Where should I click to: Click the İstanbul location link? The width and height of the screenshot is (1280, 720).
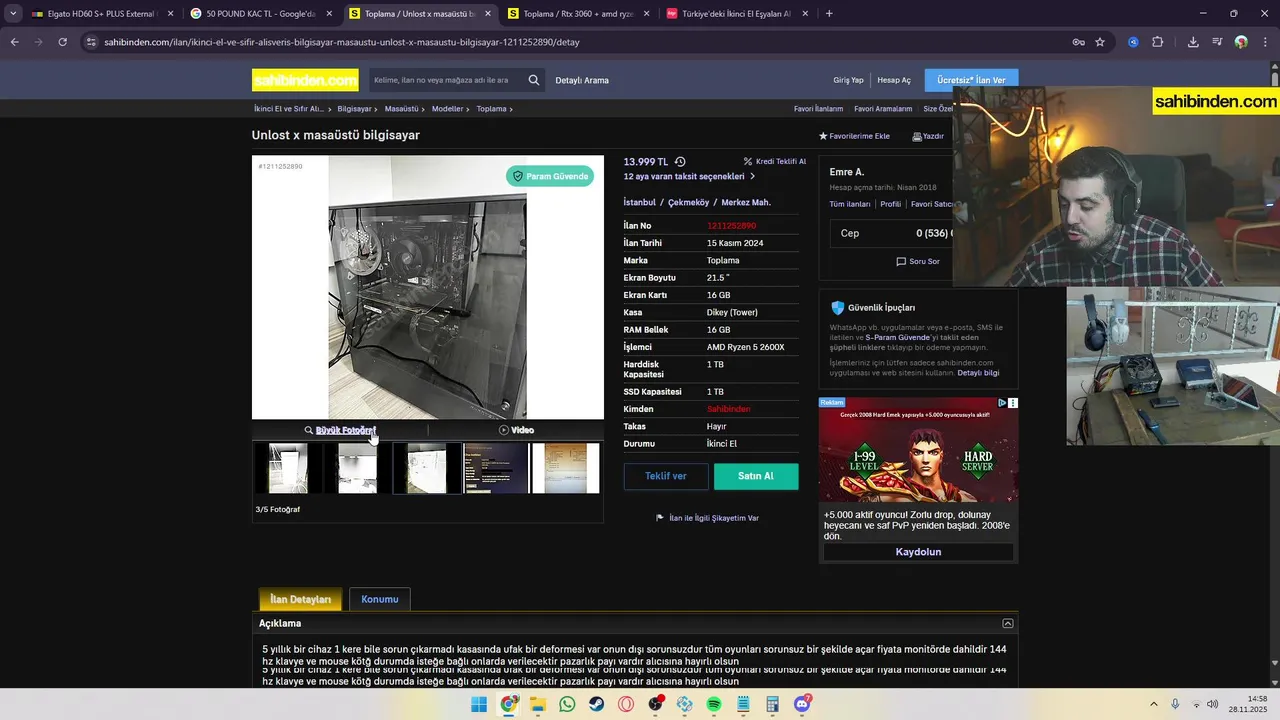click(640, 202)
